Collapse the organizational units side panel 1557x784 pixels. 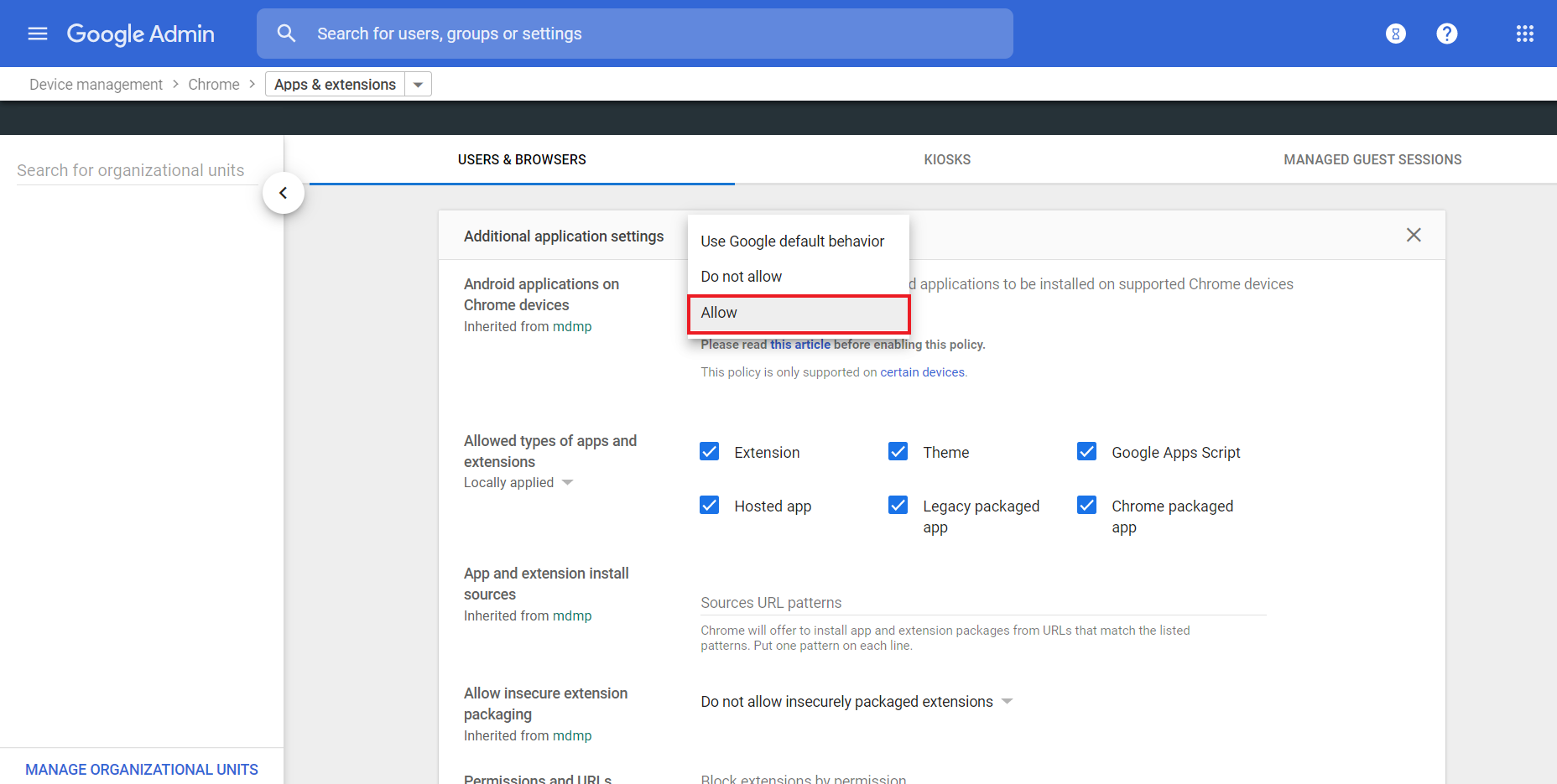(x=284, y=193)
